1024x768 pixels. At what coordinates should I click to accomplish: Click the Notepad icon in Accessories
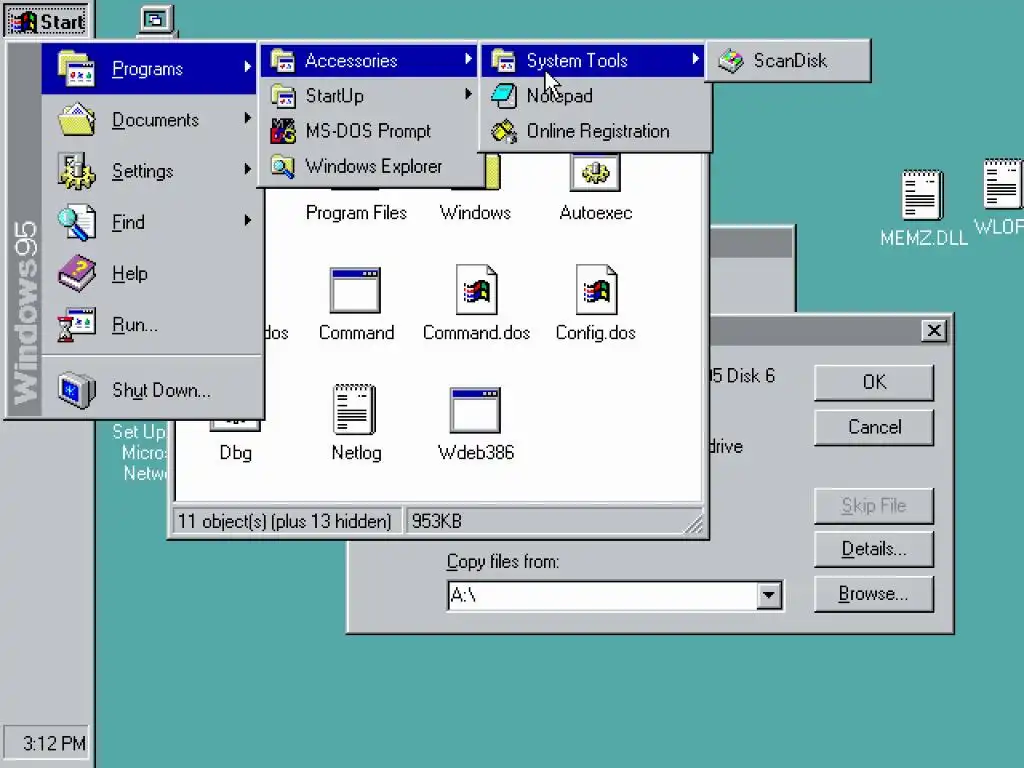tap(504, 96)
